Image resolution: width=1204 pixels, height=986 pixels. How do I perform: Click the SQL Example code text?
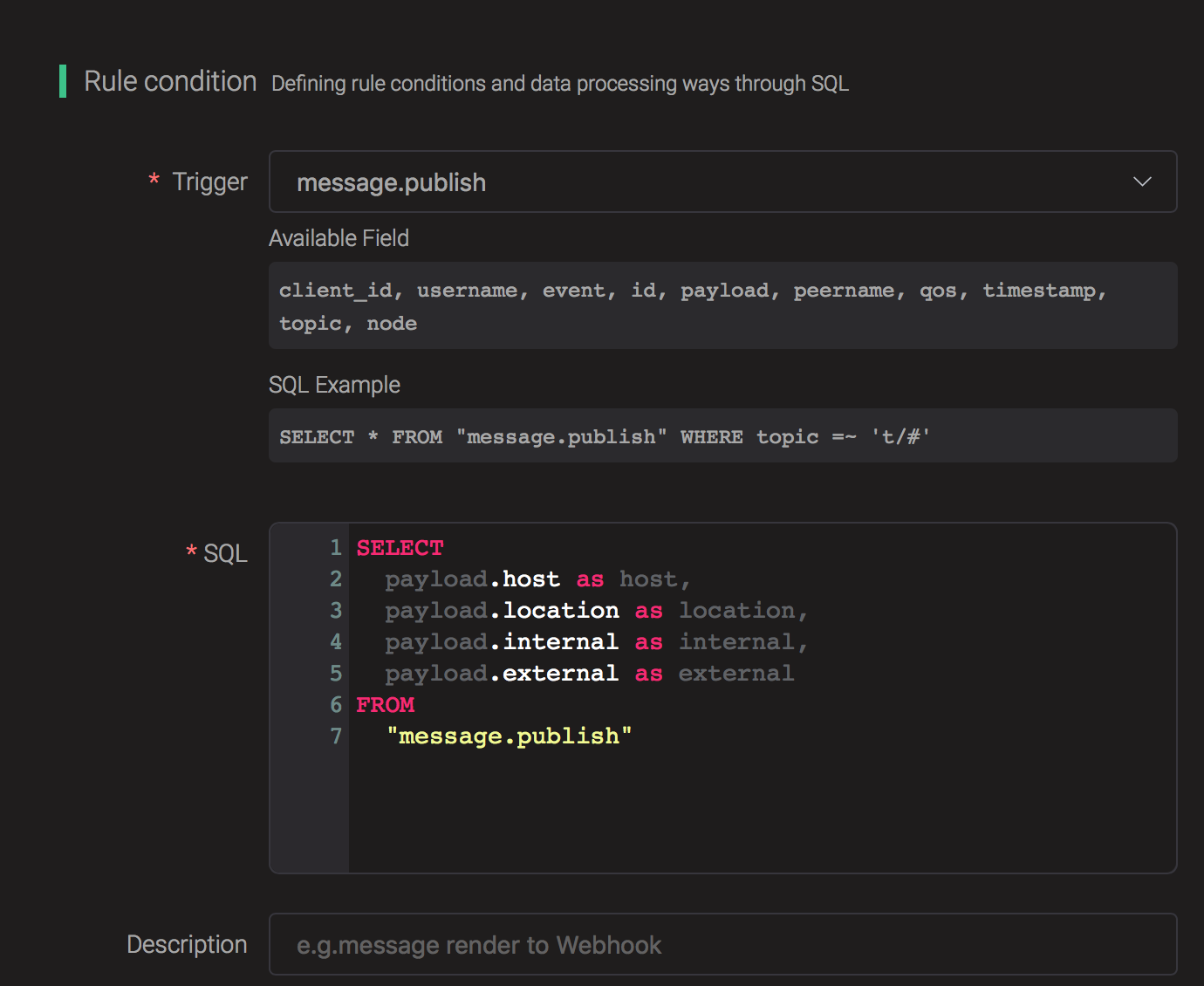pyautogui.click(x=605, y=436)
